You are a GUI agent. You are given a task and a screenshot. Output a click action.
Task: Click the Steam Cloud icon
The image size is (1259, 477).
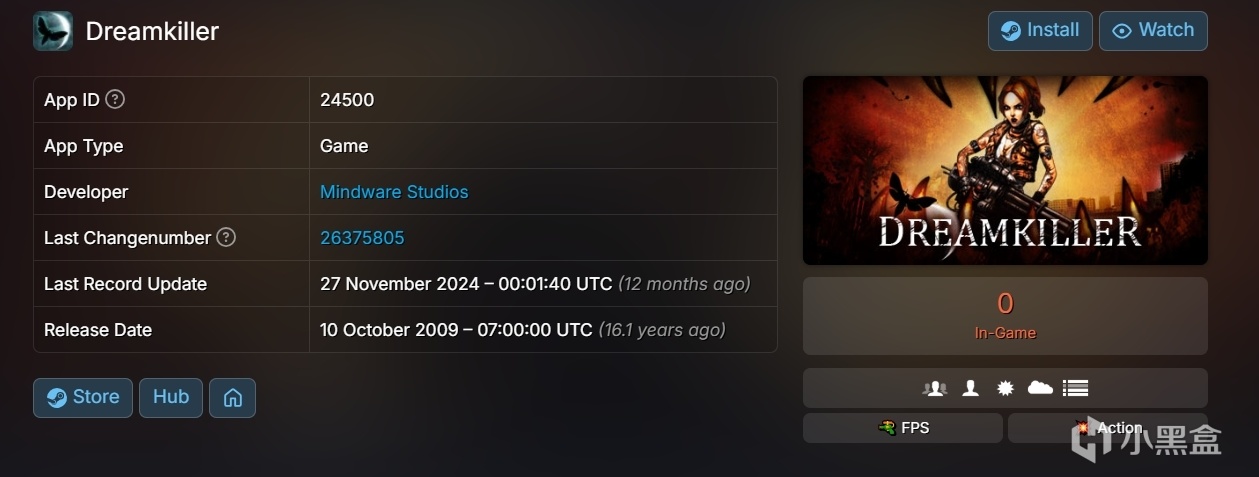(1040, 388)
